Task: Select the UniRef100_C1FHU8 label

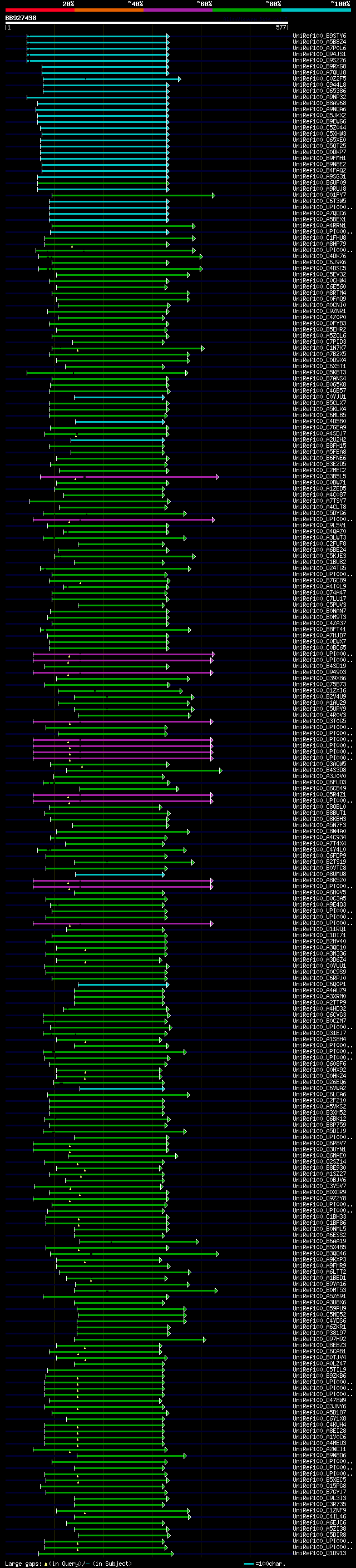Action: pos(319,238)
